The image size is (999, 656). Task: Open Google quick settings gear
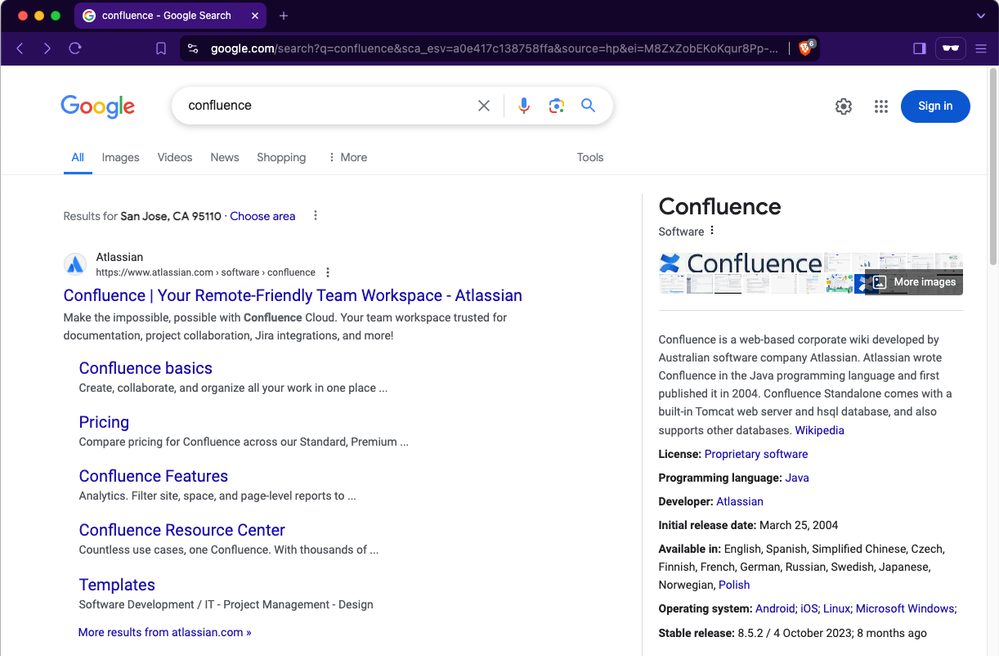click(x=844, y=106)
